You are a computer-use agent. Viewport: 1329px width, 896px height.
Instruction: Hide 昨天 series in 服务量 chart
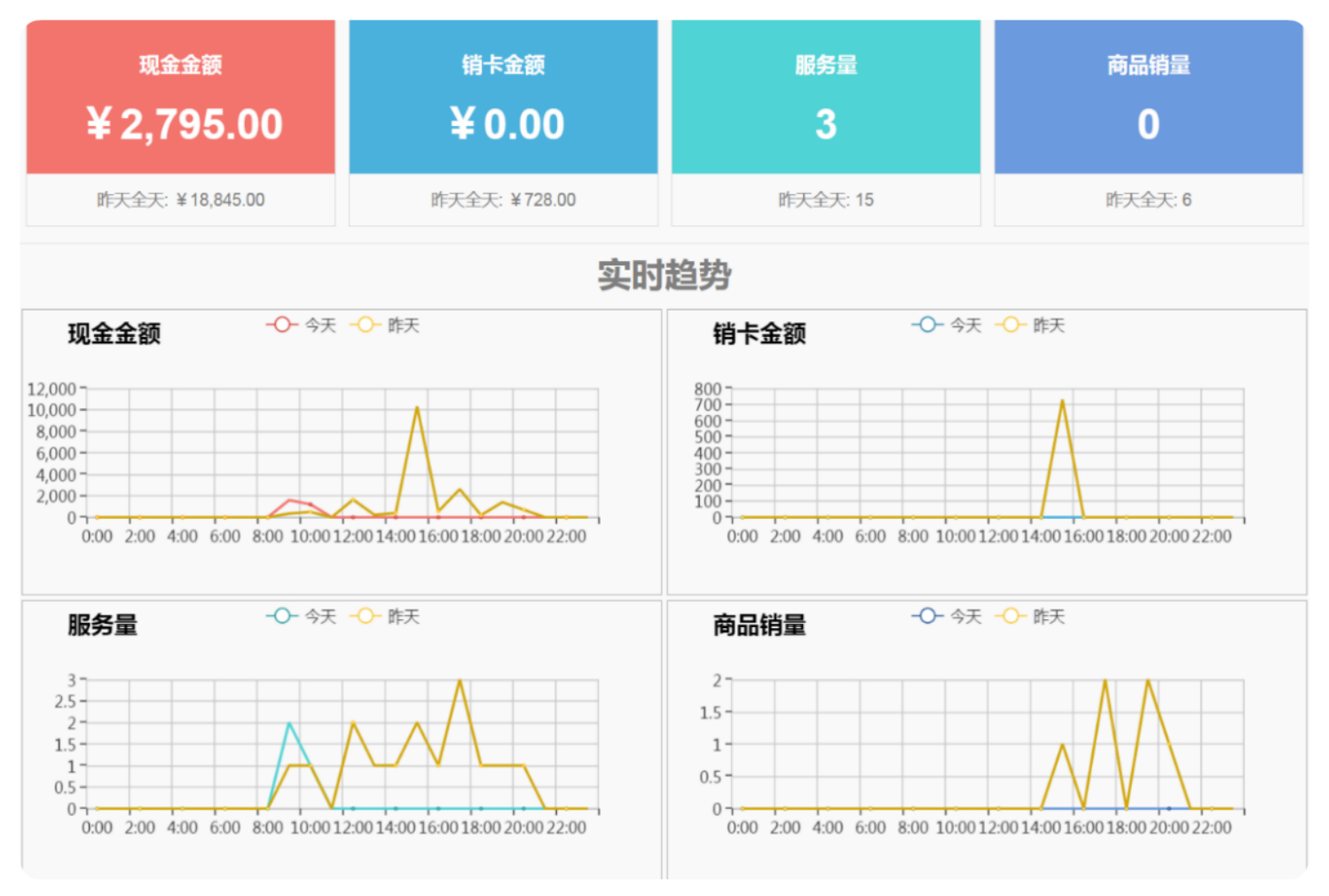click(384, 617)
